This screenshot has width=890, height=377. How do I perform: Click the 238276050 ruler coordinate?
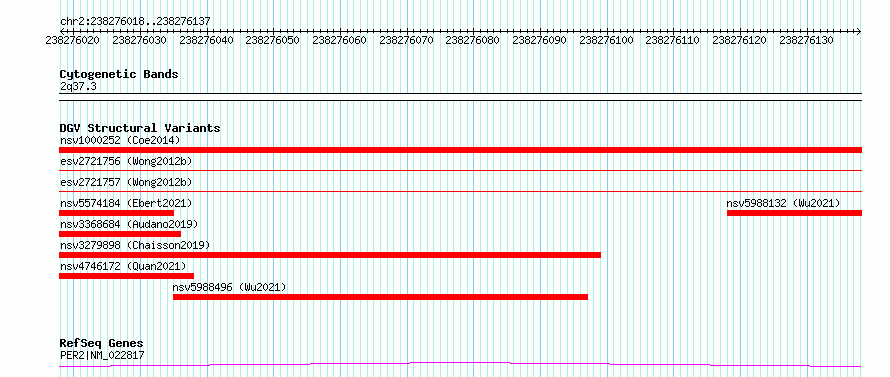click(273, 41)
